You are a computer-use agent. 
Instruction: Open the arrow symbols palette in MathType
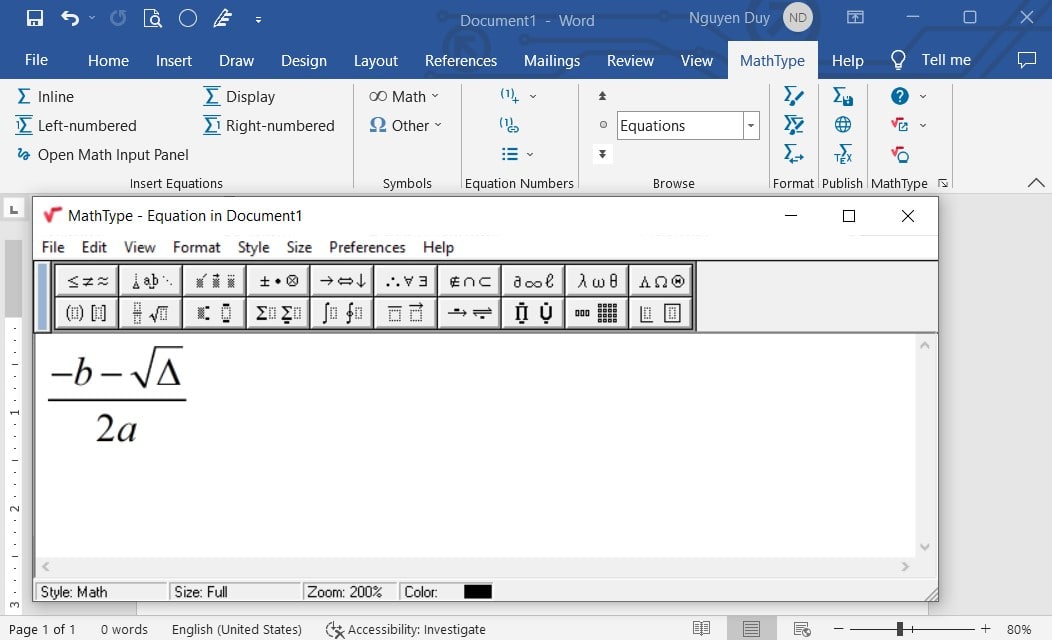click(x=342, y=280)
